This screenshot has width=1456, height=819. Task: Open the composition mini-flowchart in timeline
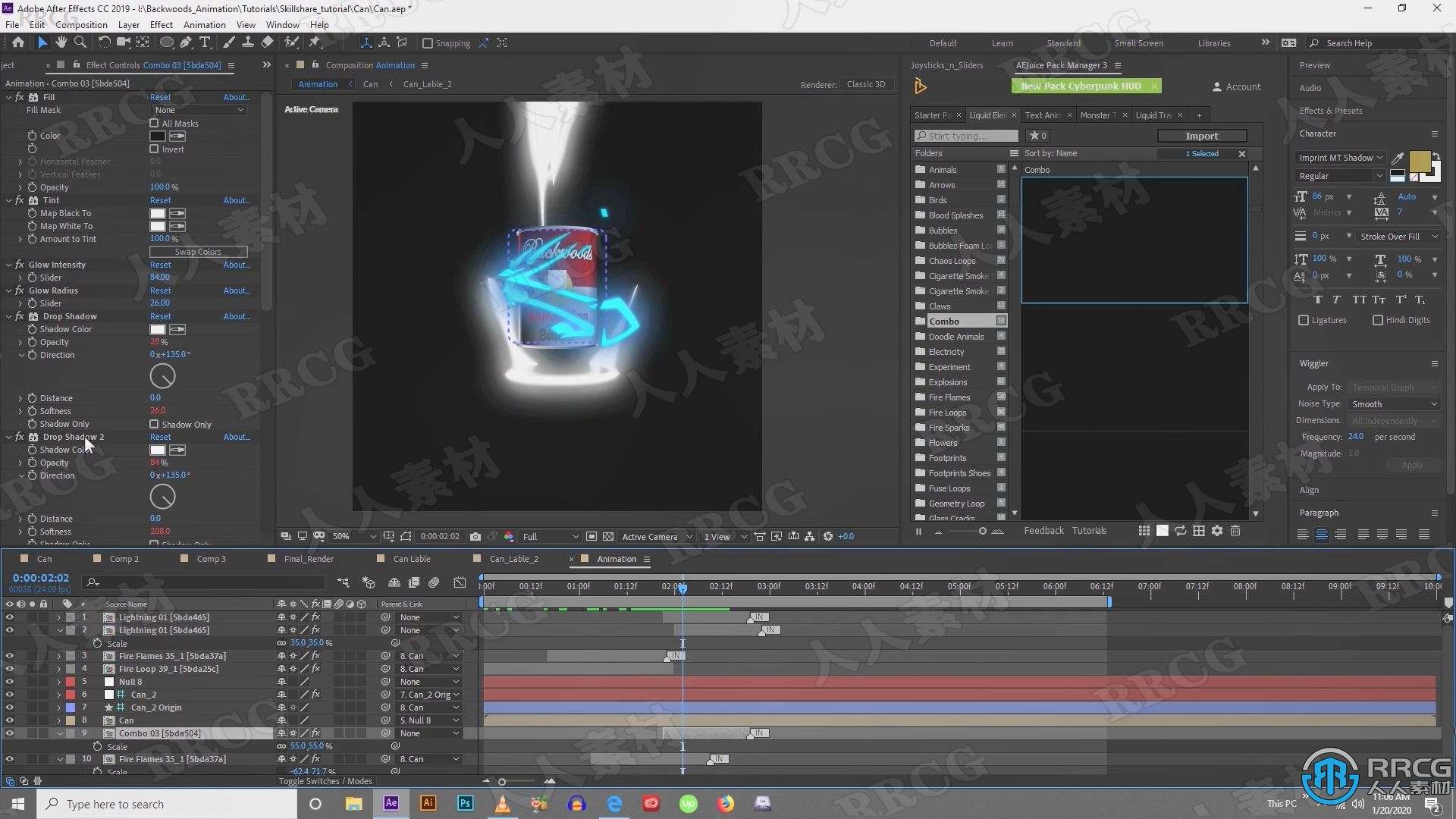[344, 582]
